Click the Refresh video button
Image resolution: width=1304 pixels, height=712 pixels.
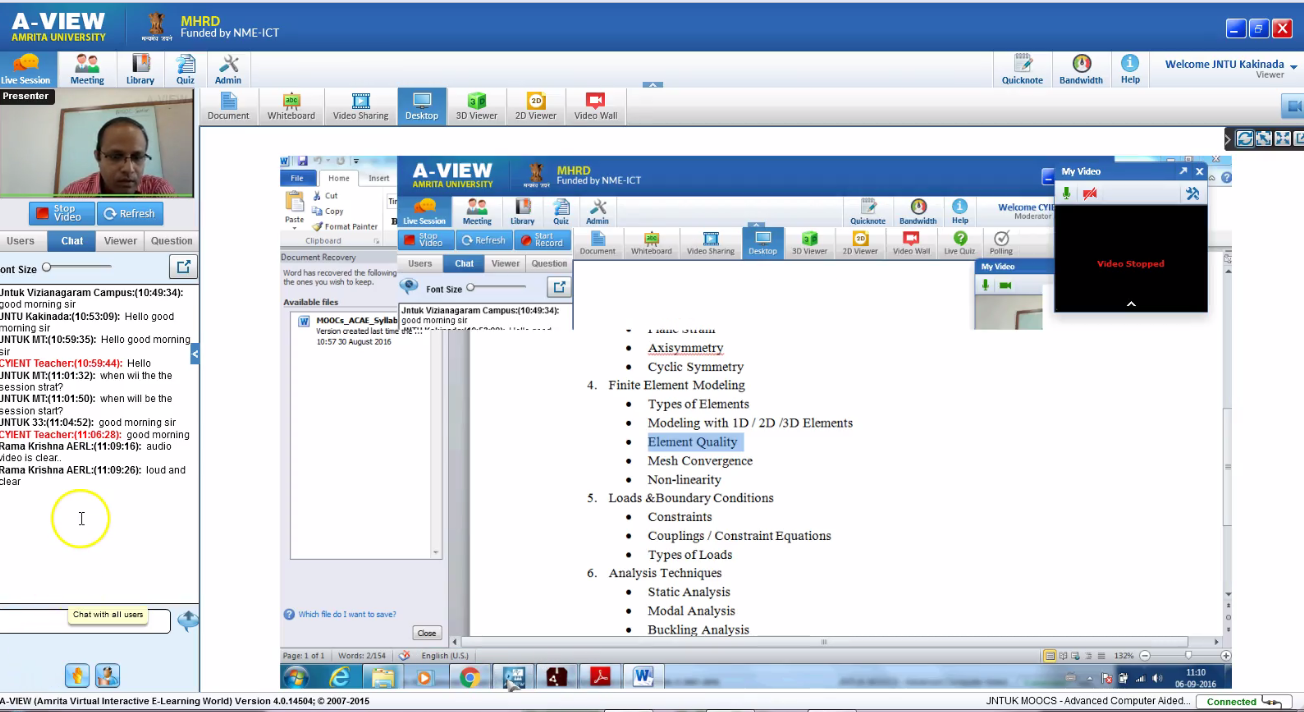tap(130, 213)
